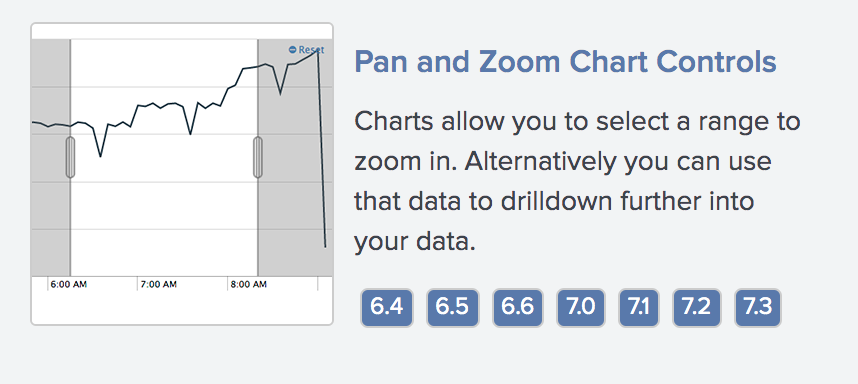The image size is (858, 384).
Task: Click the 8:00 AM axis label
Action: [248, 285]
